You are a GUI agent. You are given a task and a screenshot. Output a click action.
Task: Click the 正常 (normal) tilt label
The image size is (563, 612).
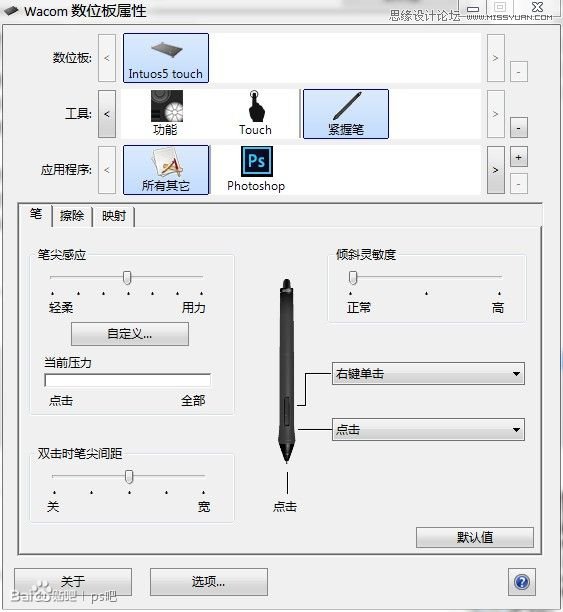[359, 308]
